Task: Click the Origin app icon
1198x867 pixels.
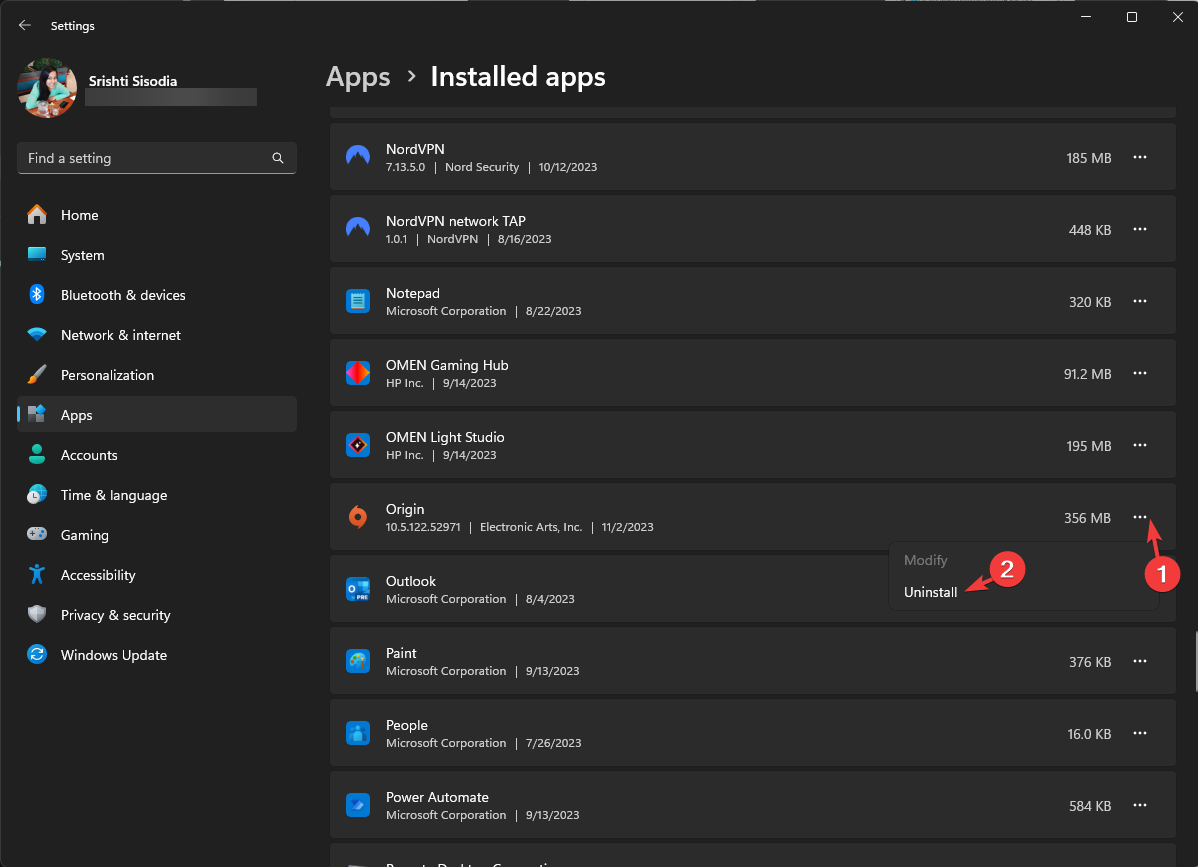Action: tap(358, 517)
